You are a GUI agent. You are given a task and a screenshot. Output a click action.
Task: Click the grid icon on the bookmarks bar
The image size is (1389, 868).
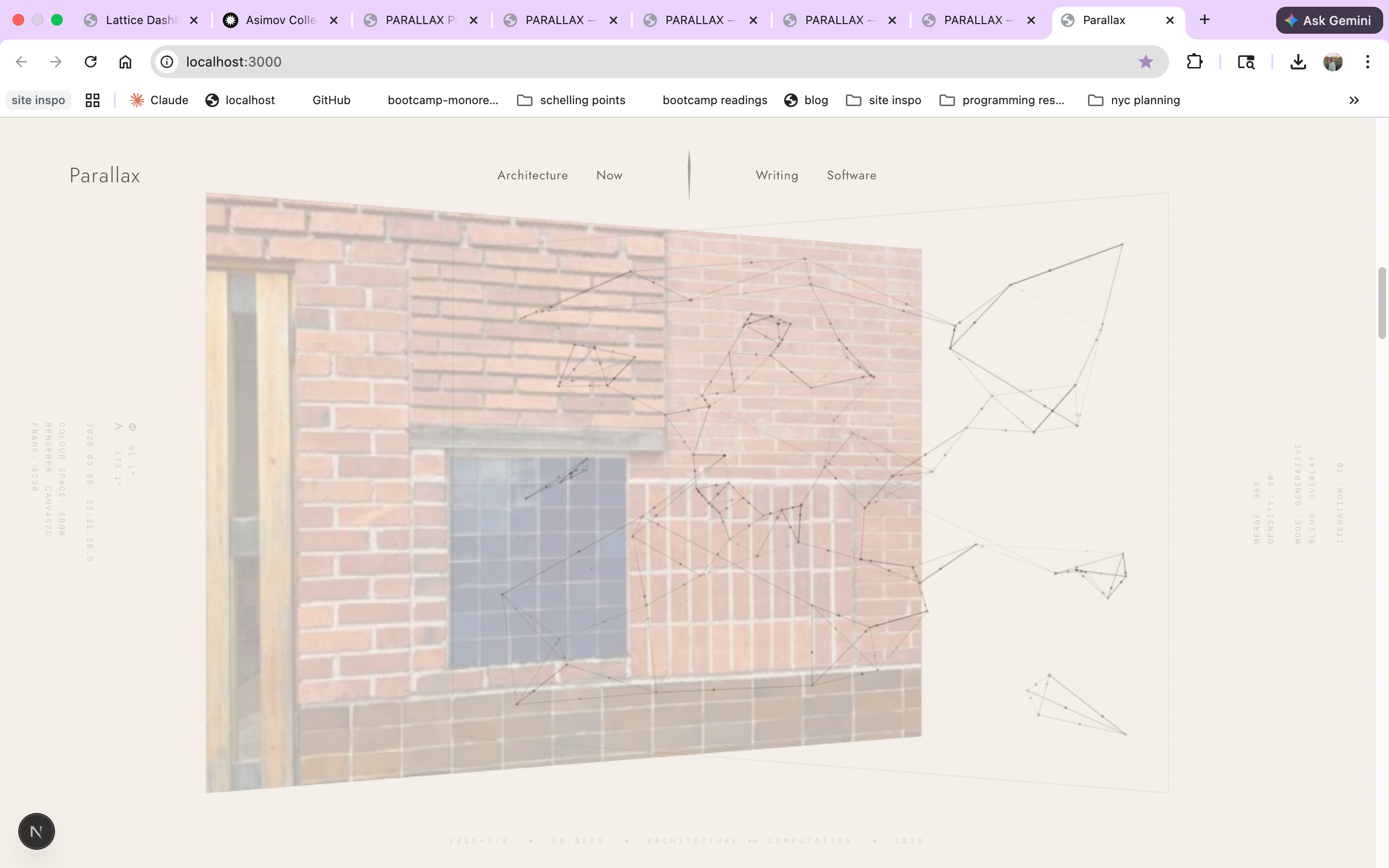click(92, 100)
